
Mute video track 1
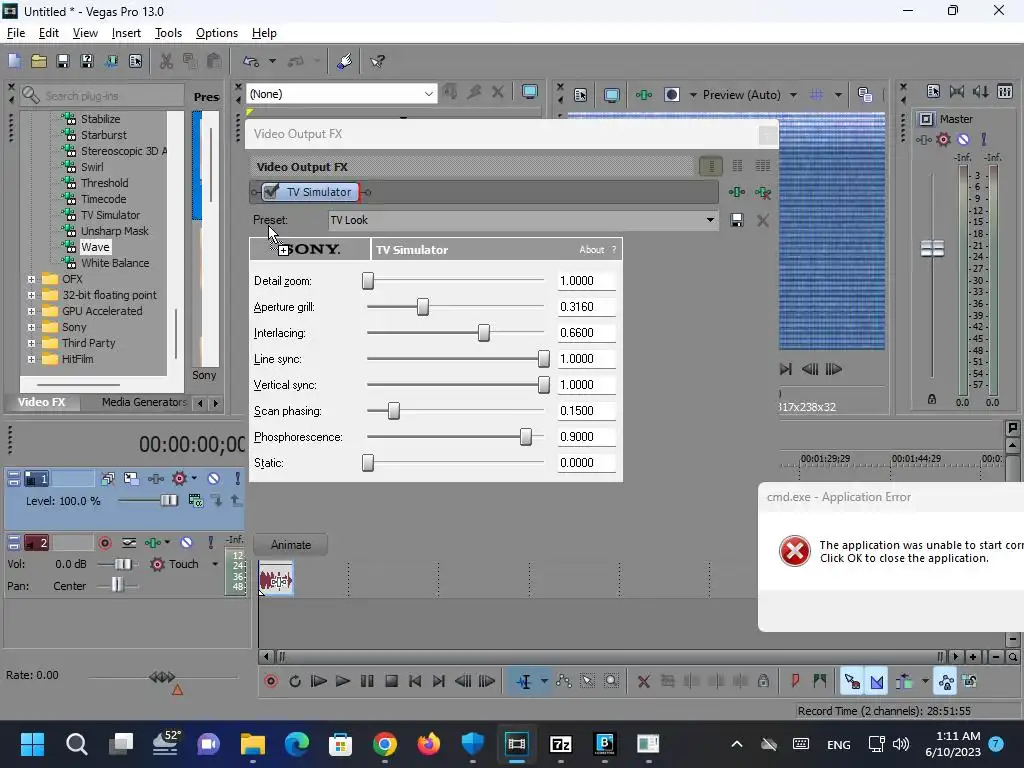[x=214, y=479]
